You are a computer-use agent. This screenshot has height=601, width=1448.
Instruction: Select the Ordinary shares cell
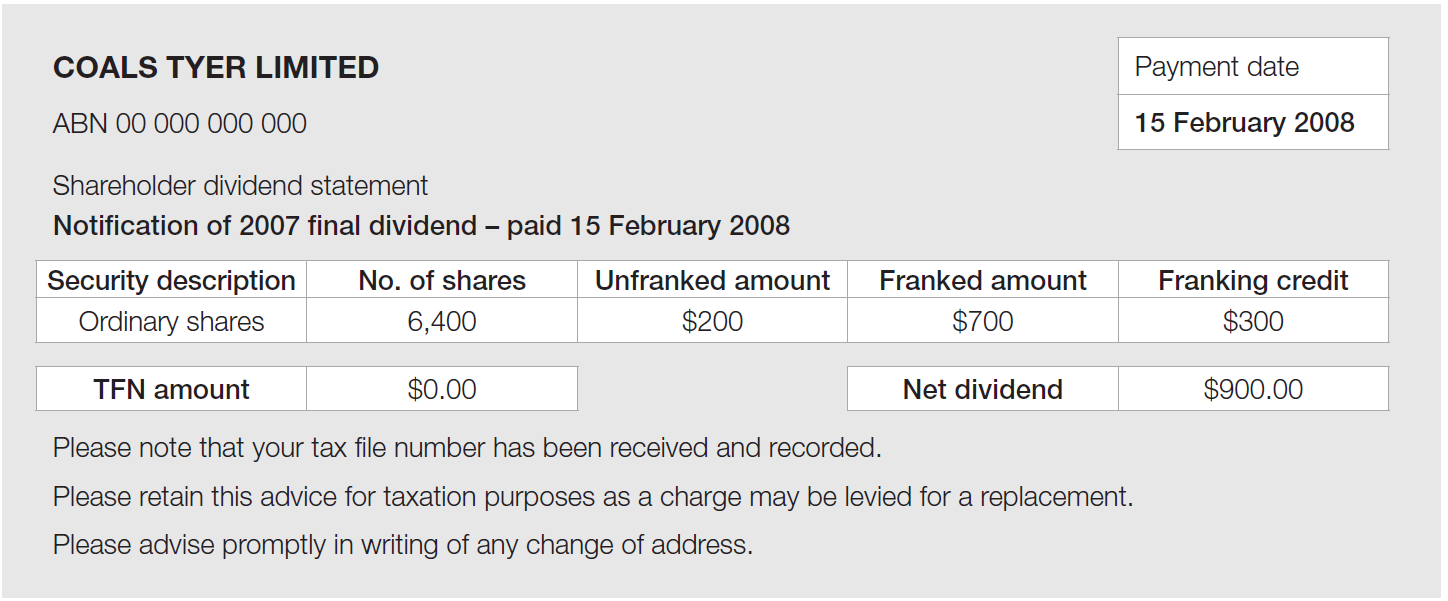pos(171,321)
